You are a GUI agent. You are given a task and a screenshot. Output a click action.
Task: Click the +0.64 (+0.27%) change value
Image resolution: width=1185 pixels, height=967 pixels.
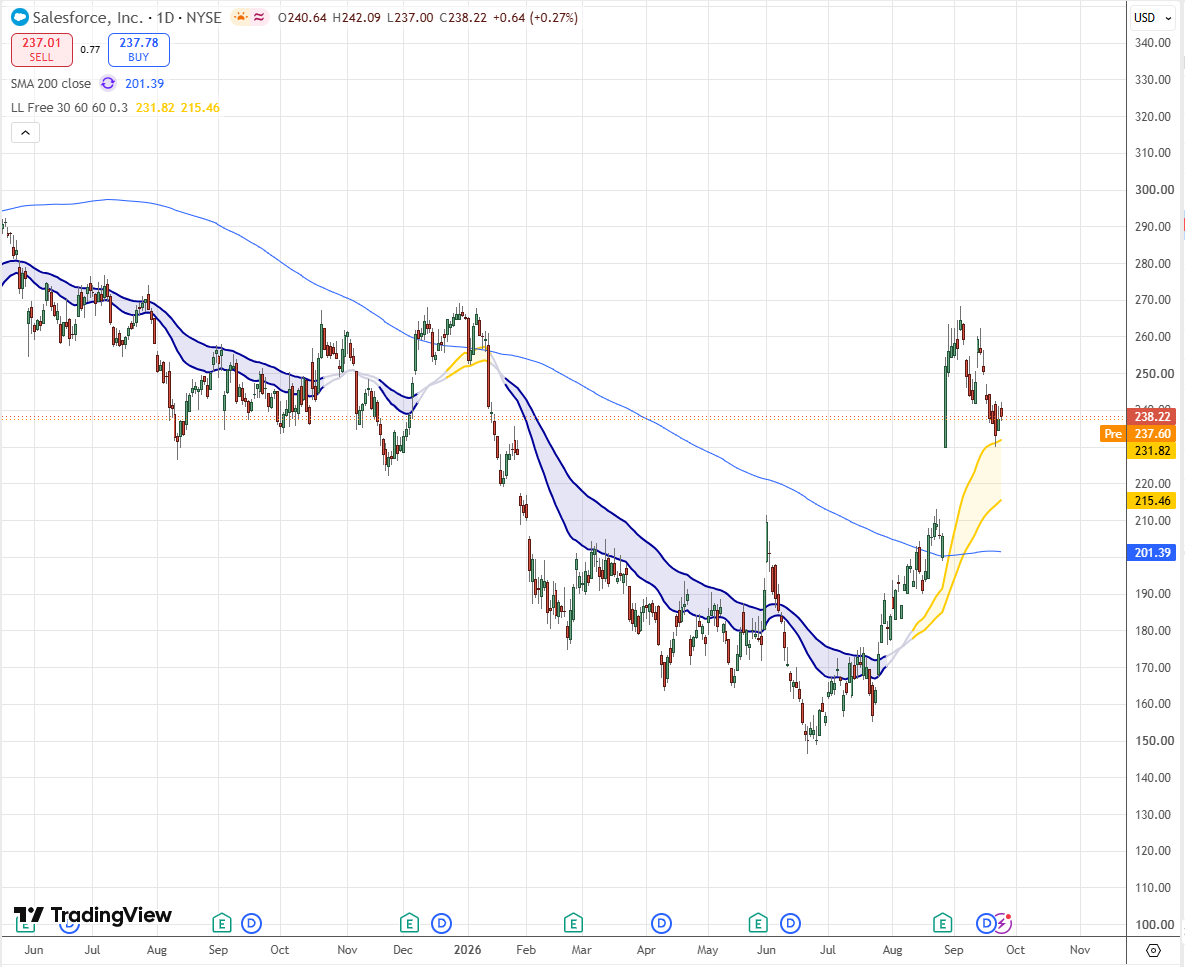[535, 17]
